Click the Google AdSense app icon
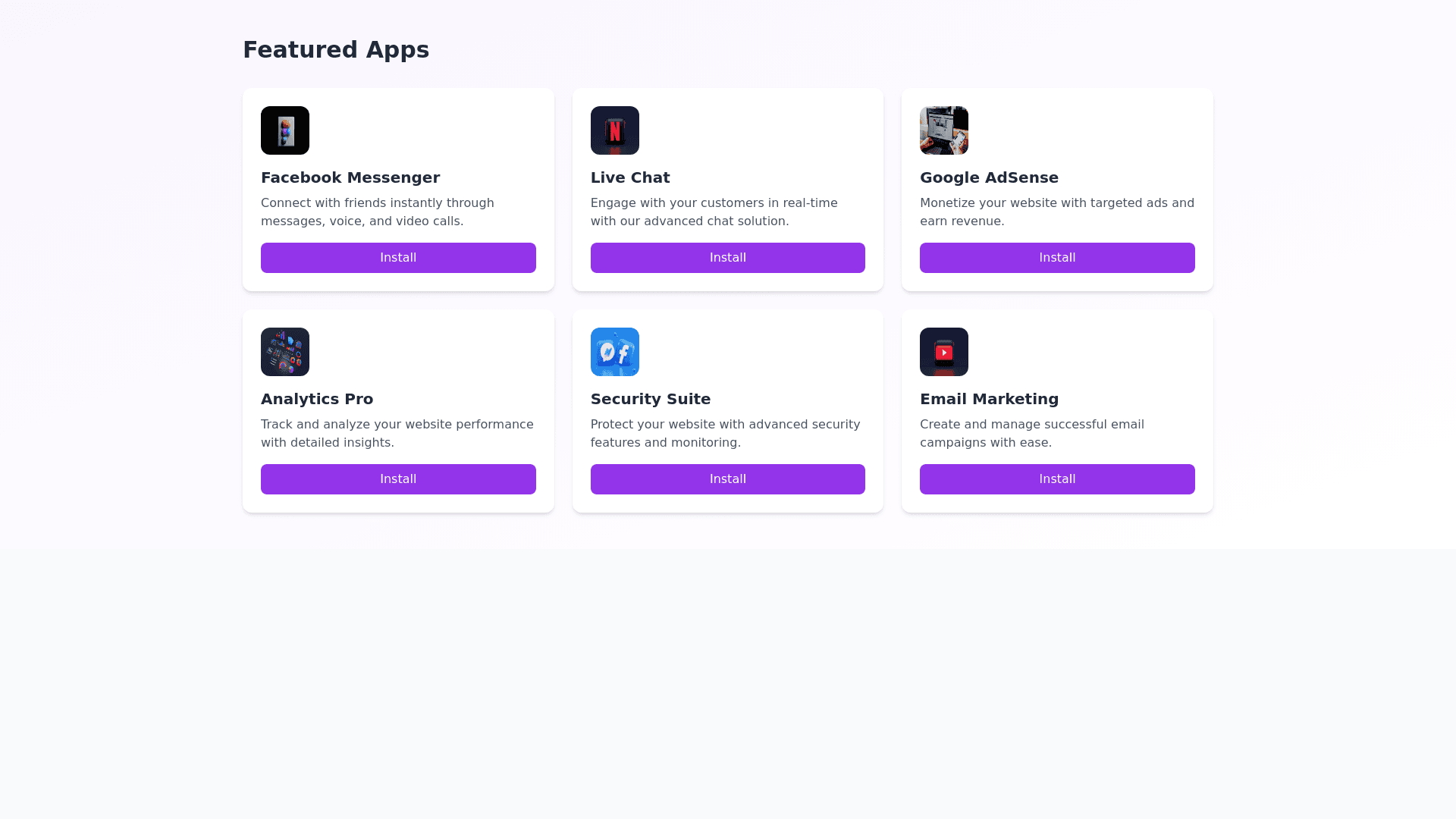Image resolution: width=1456 pixels, height=819 pixels. [944, 130]
